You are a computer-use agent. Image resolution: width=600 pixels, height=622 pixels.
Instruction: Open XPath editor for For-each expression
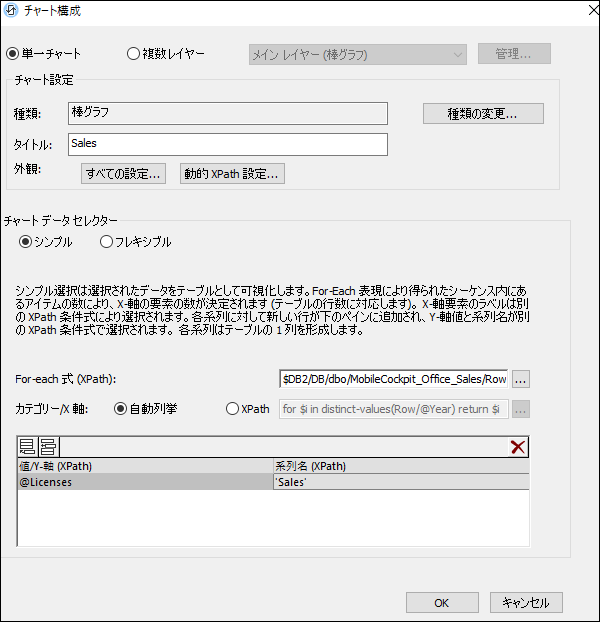(521, 379)
